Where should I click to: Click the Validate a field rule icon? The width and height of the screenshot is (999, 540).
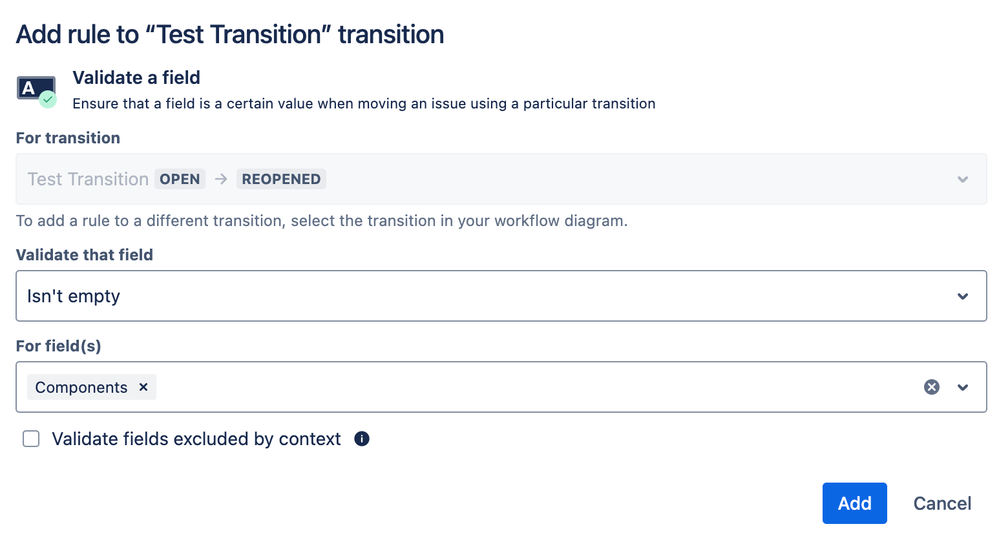click(36, 91)
